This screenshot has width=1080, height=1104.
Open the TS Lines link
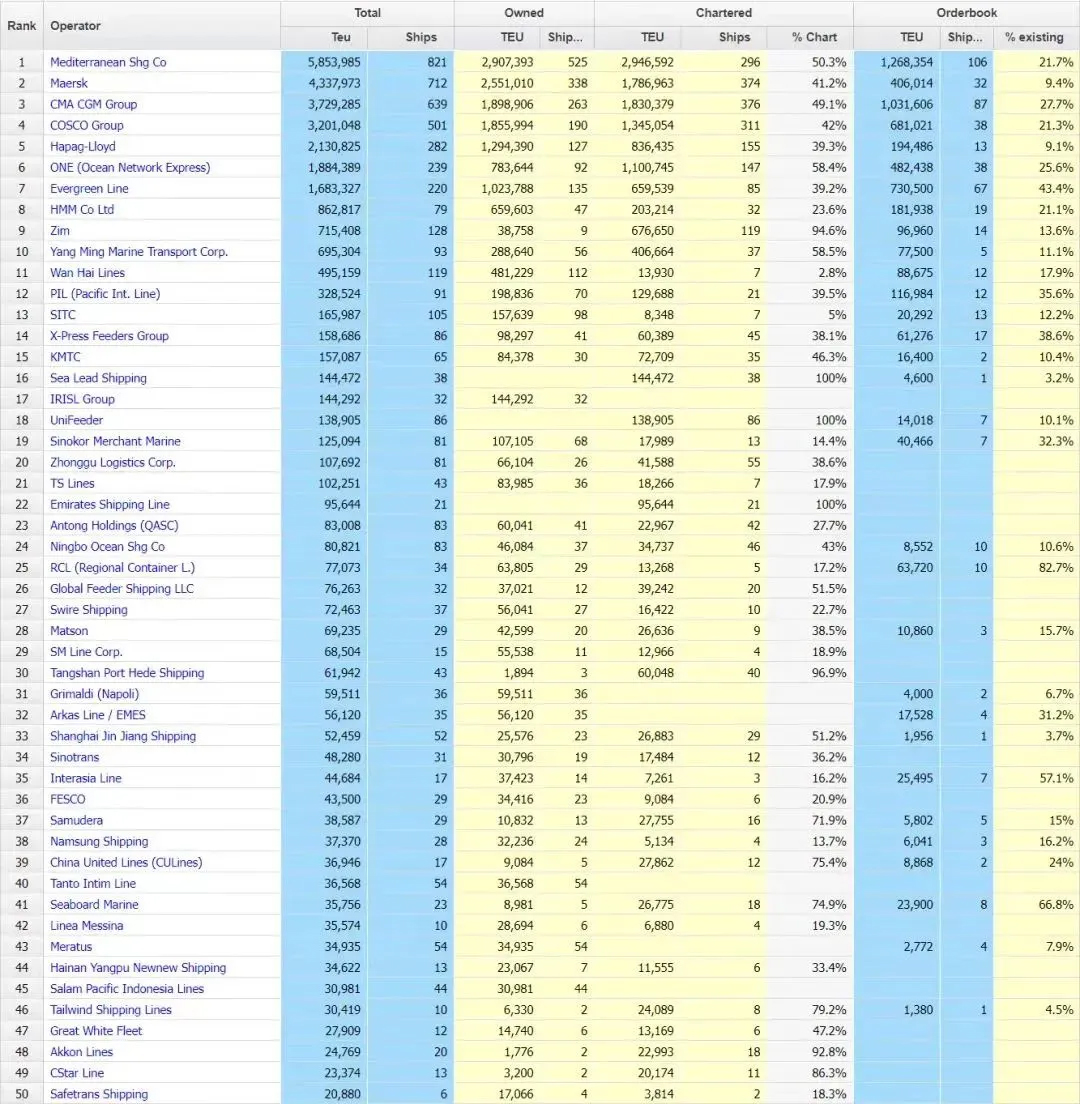pos(72,484)
